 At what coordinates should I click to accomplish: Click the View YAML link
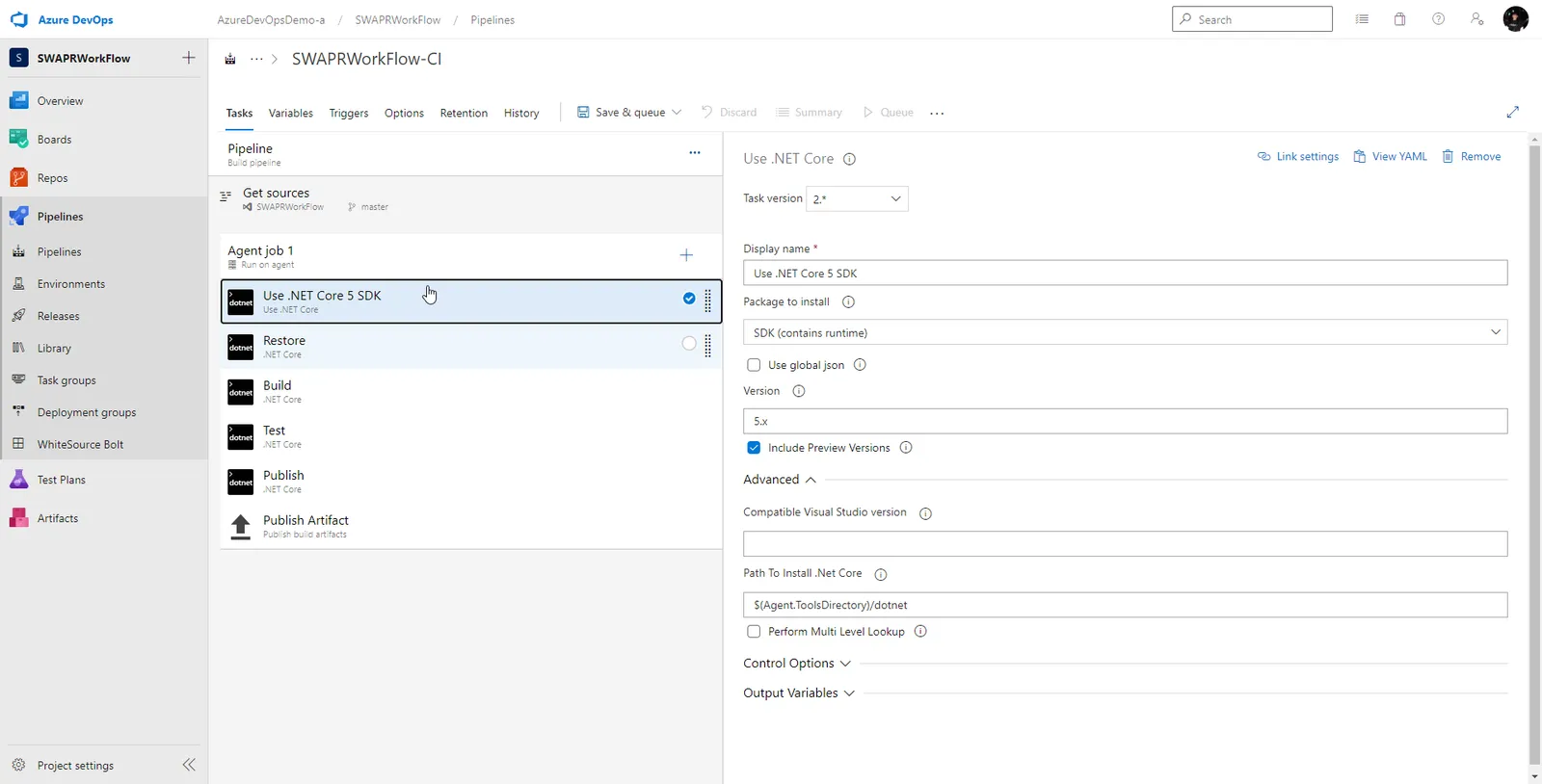[x=1390, y=156]
